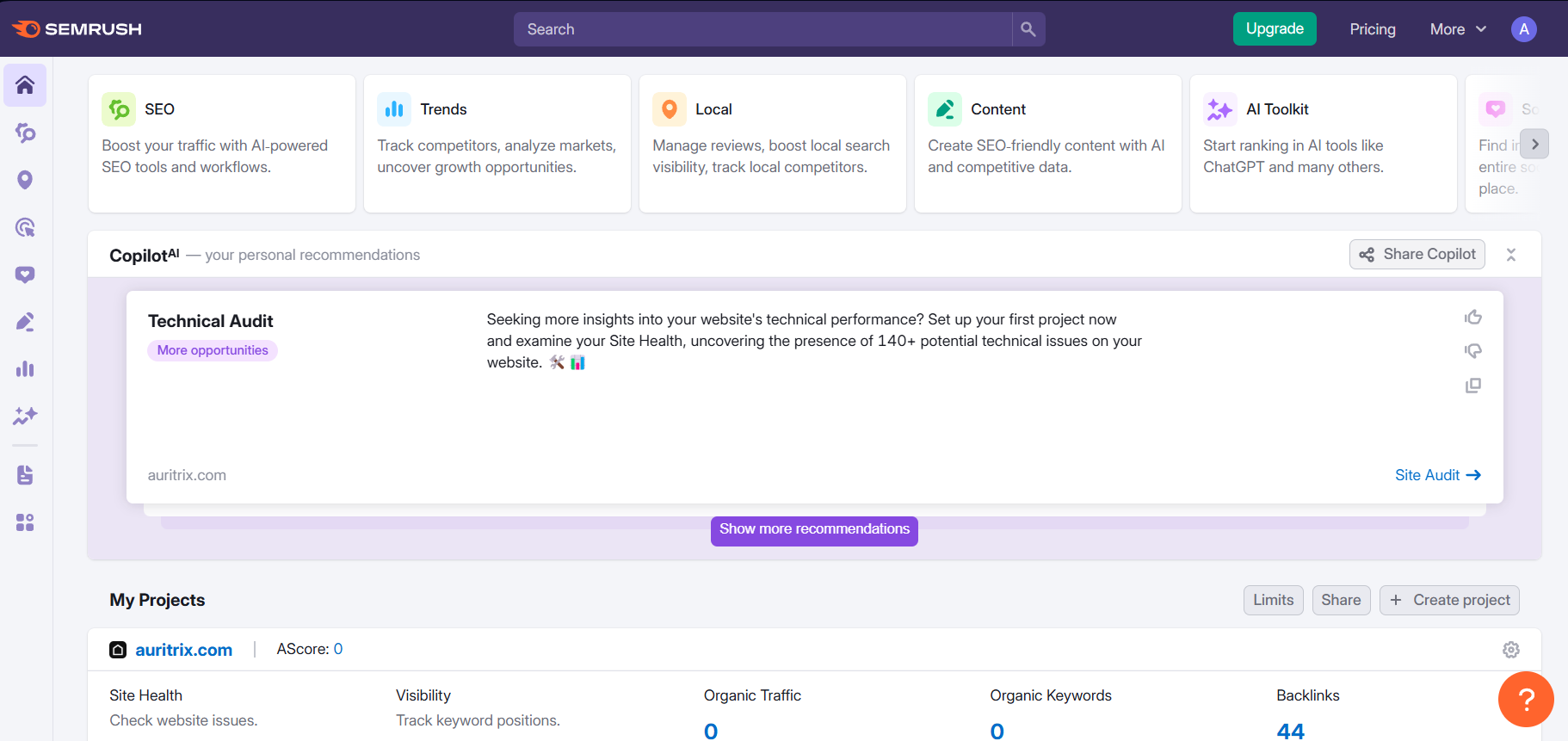Click the Content card icon

pyautogui.click(x=945, y=109)
